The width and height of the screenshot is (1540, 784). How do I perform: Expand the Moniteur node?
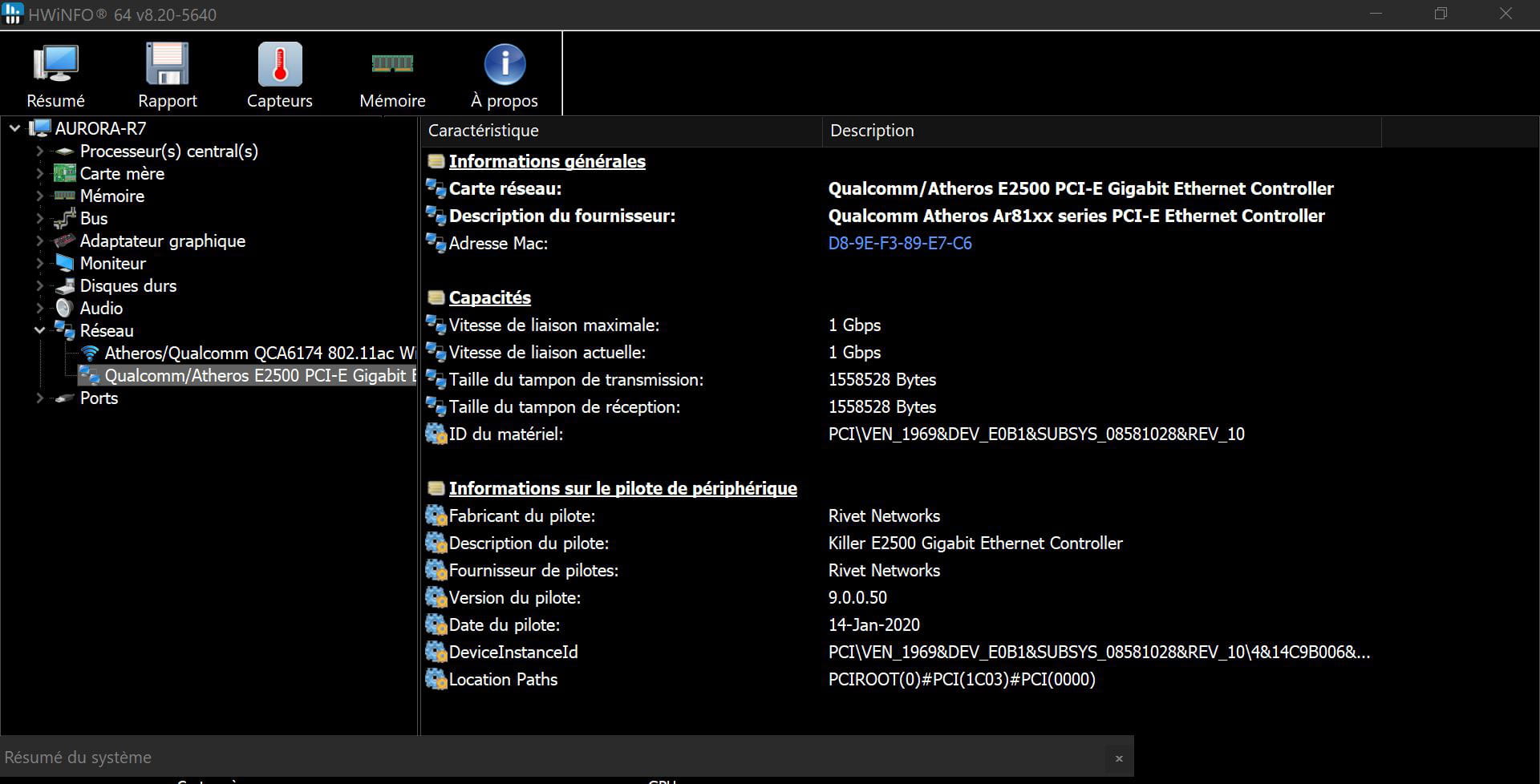tap(39, 263)
